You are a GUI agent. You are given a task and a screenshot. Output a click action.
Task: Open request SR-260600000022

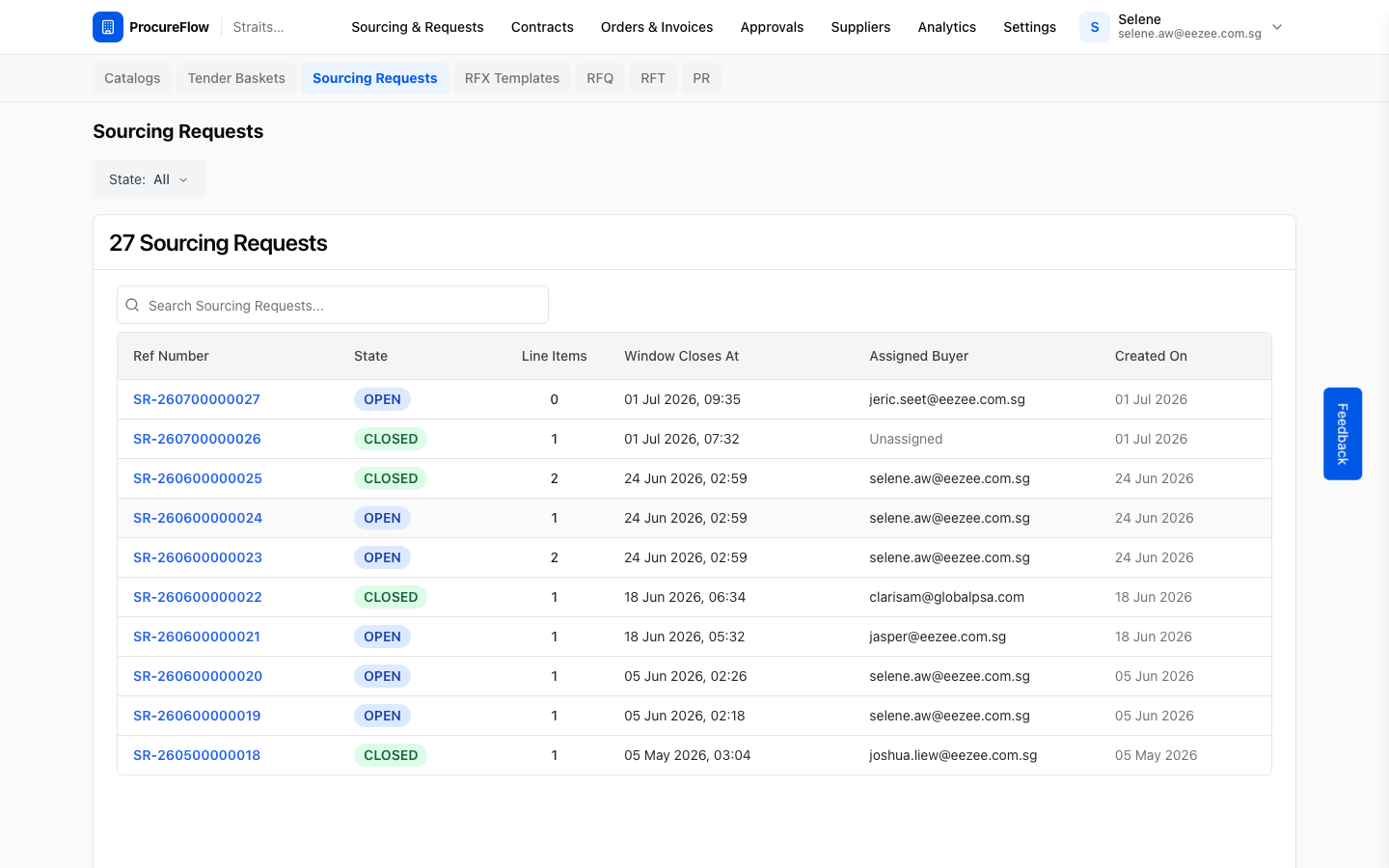(198, 597)
